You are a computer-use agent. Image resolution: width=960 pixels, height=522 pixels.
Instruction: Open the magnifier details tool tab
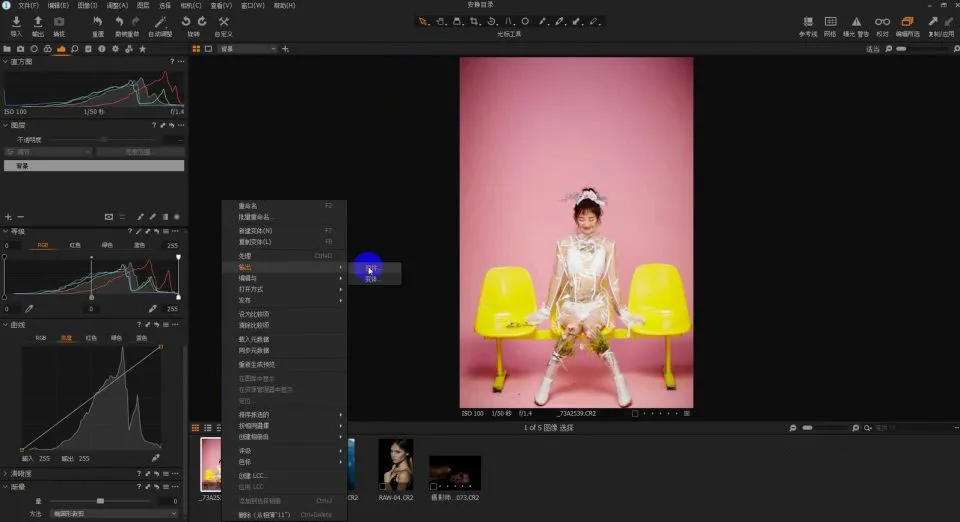pyautogui.click(x=75, y=49)
